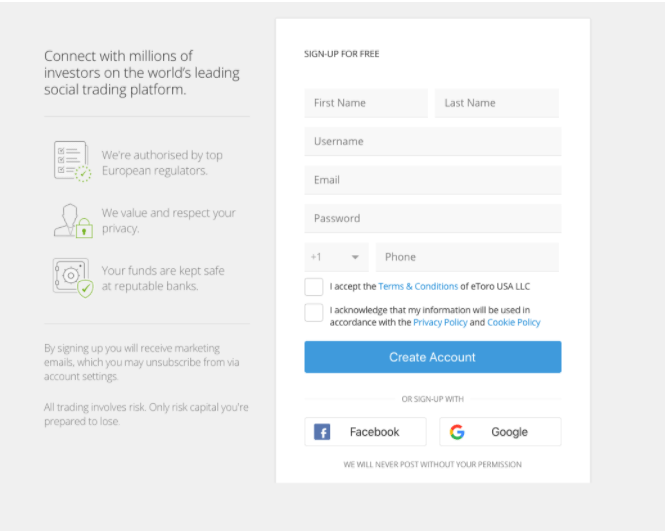Open the +1 country code dropdown

[x=336, y=257]
